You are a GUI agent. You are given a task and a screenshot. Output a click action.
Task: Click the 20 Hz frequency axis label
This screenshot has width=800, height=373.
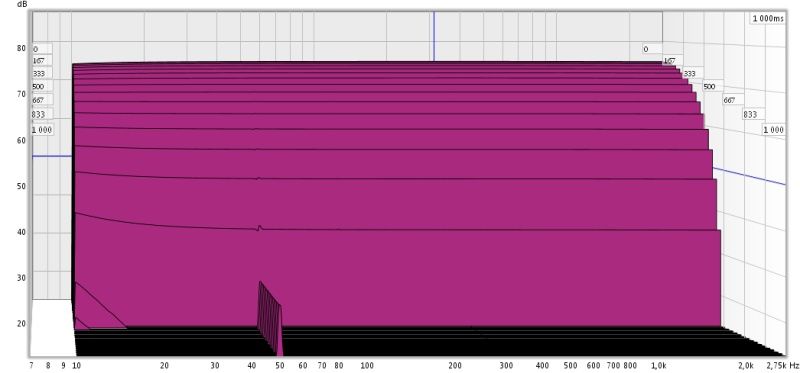tap(164, 365)
